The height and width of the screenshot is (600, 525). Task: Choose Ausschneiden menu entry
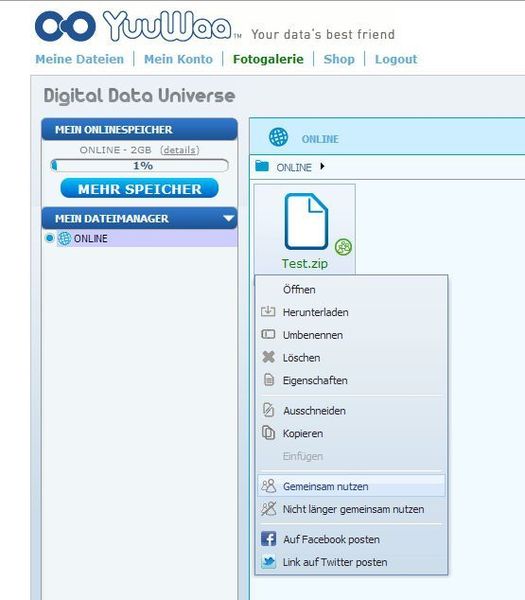(351, 411)
